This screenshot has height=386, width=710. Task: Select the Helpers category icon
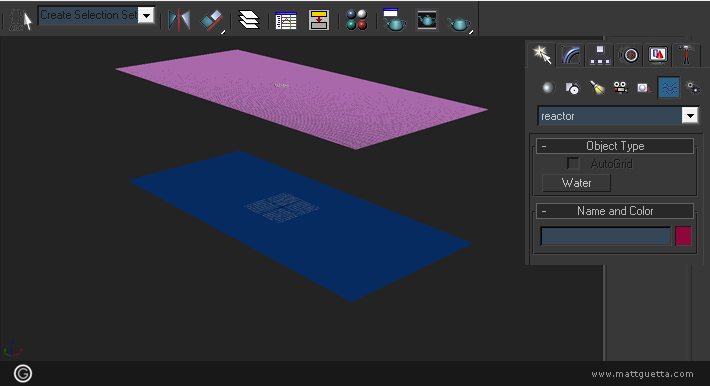click(x=644, y=87)
